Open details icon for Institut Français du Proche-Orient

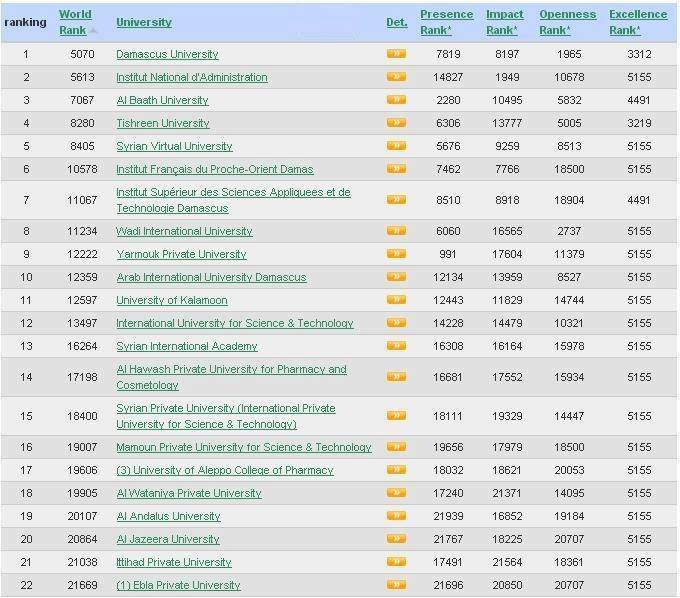point(396,169)
